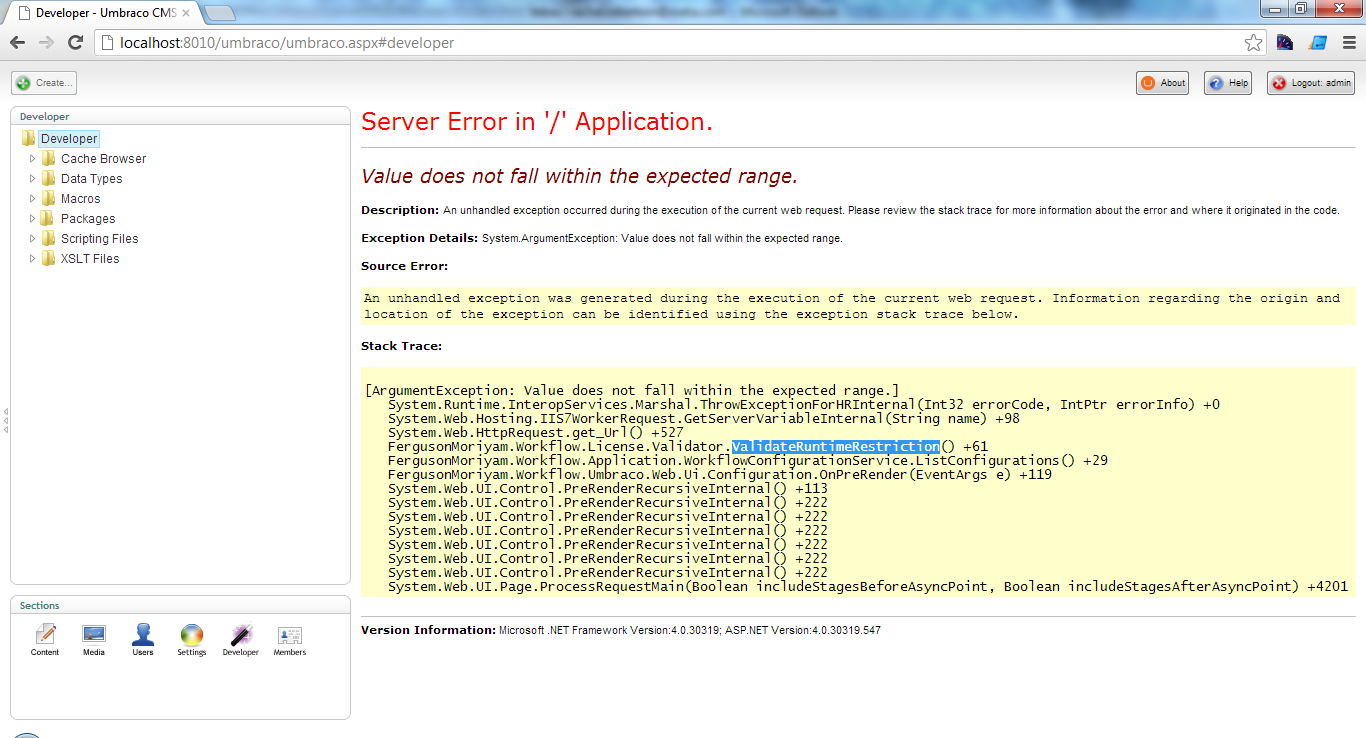Log out the admin user

(1311, 83)
